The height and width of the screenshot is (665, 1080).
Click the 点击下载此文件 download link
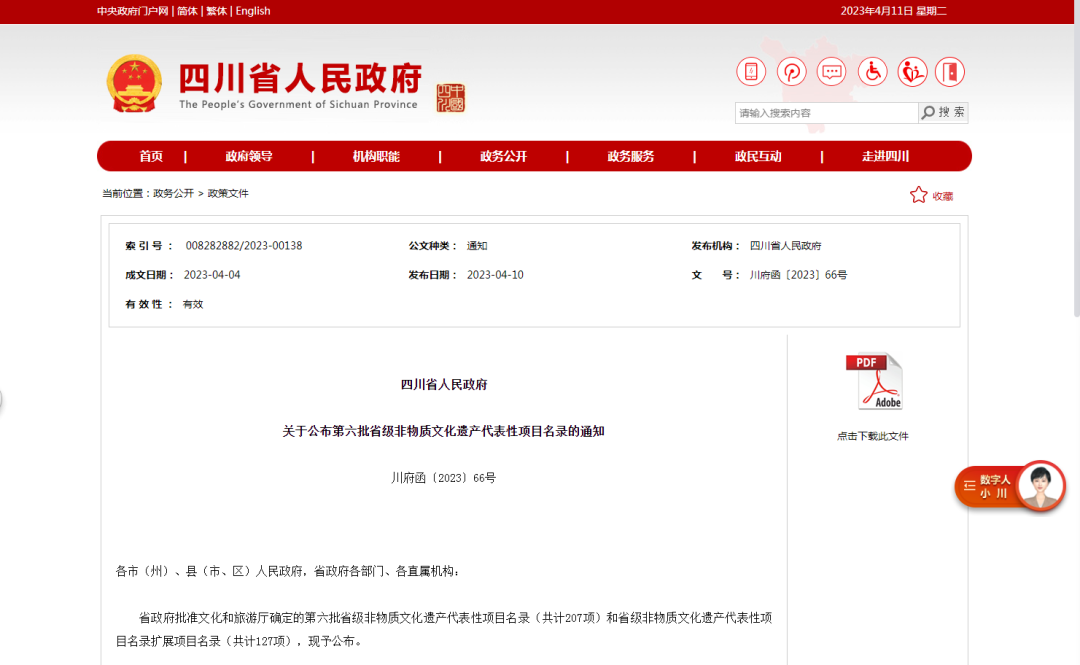pyautogui.click(x=872, y=436)
